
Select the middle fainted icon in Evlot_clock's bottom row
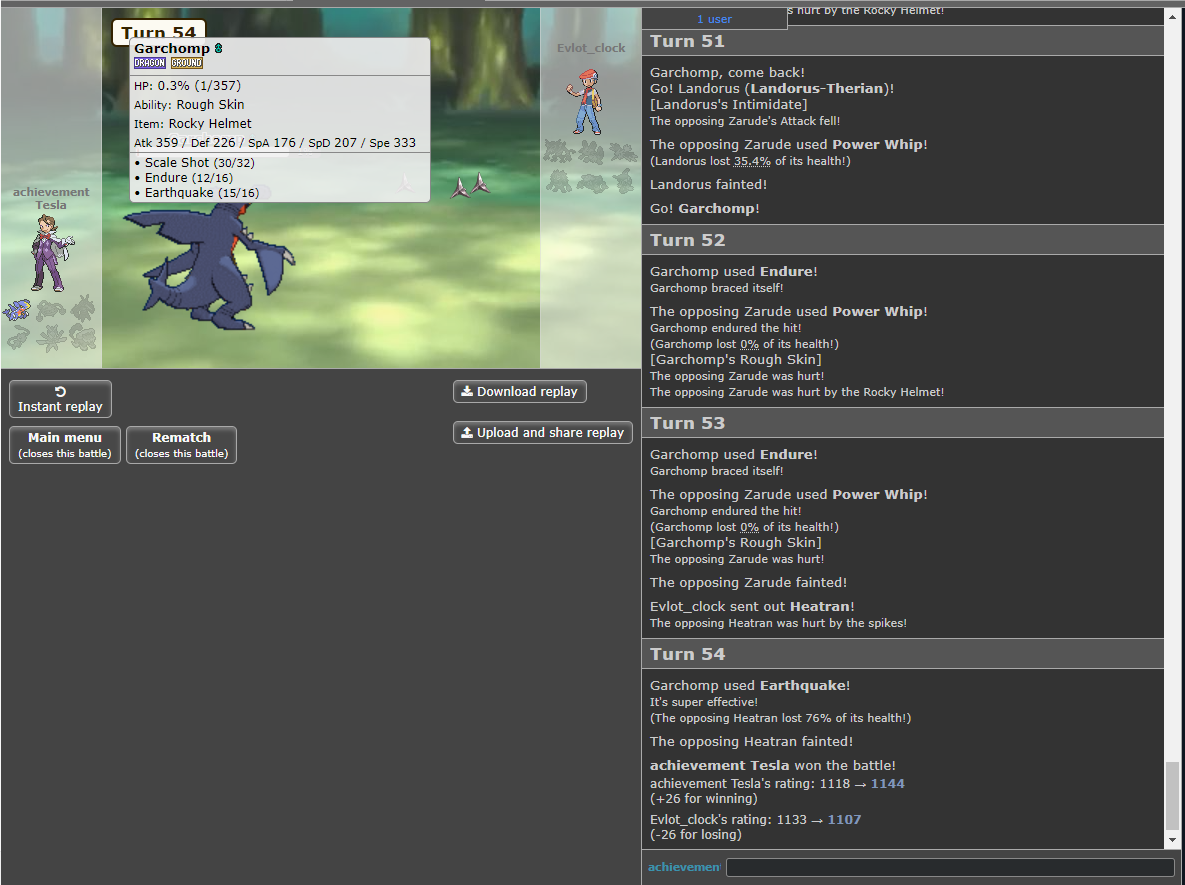pyautogui.click(x=591, y=181)
